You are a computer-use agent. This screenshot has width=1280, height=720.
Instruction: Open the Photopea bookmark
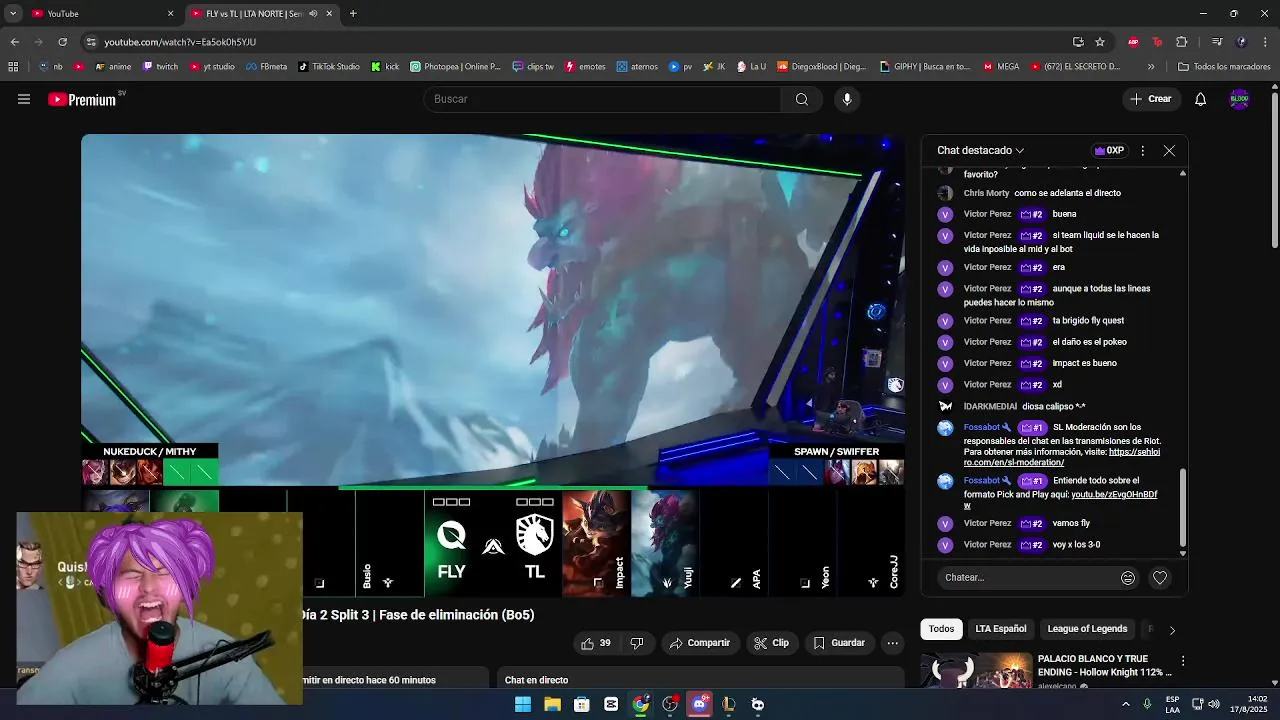click(x=456, y=67)
